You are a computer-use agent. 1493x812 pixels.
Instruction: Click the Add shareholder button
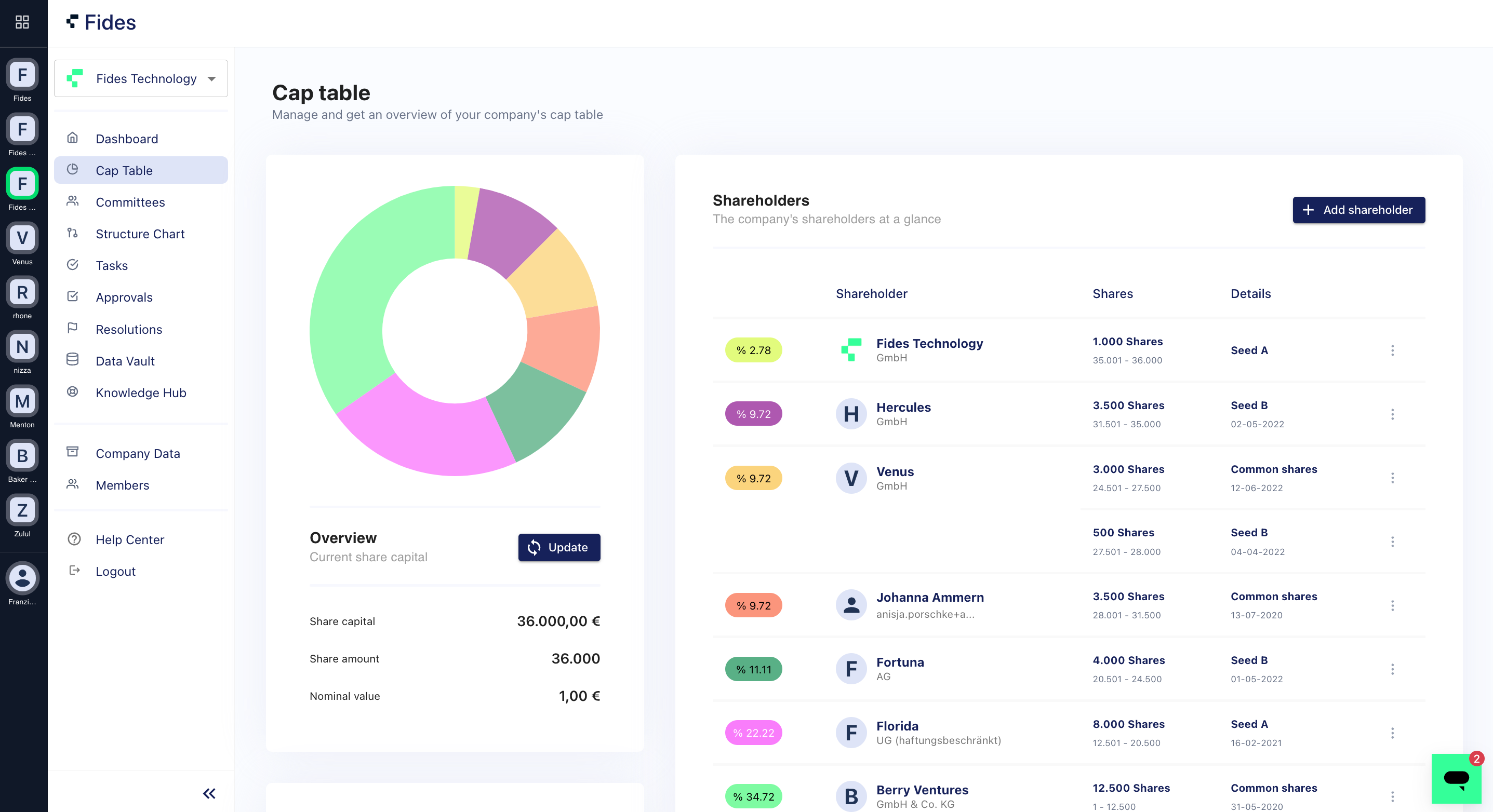(1358, 210)
